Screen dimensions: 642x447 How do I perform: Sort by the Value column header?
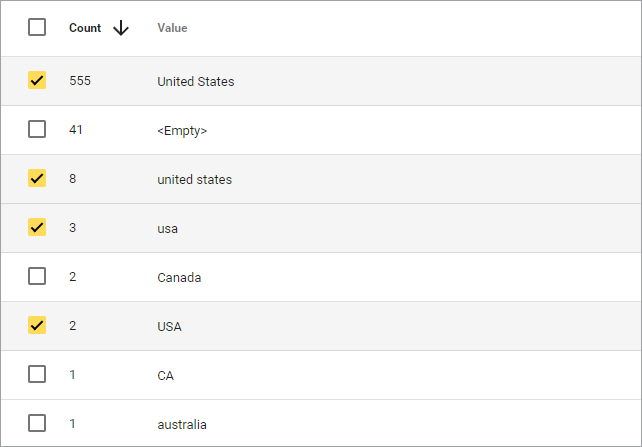[172, 28]
